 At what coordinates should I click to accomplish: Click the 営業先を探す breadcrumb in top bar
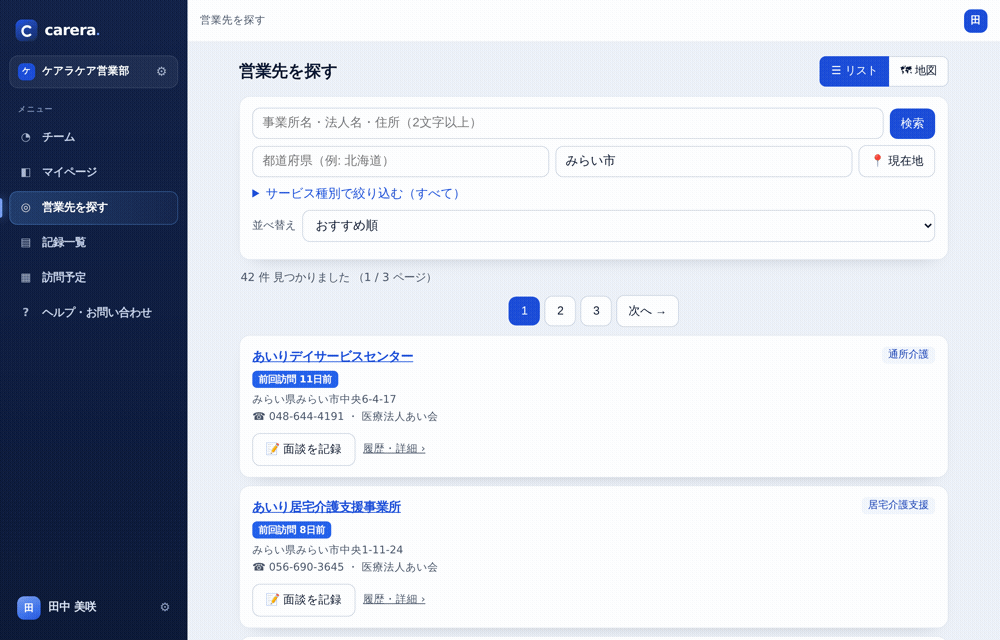point(232,20)
